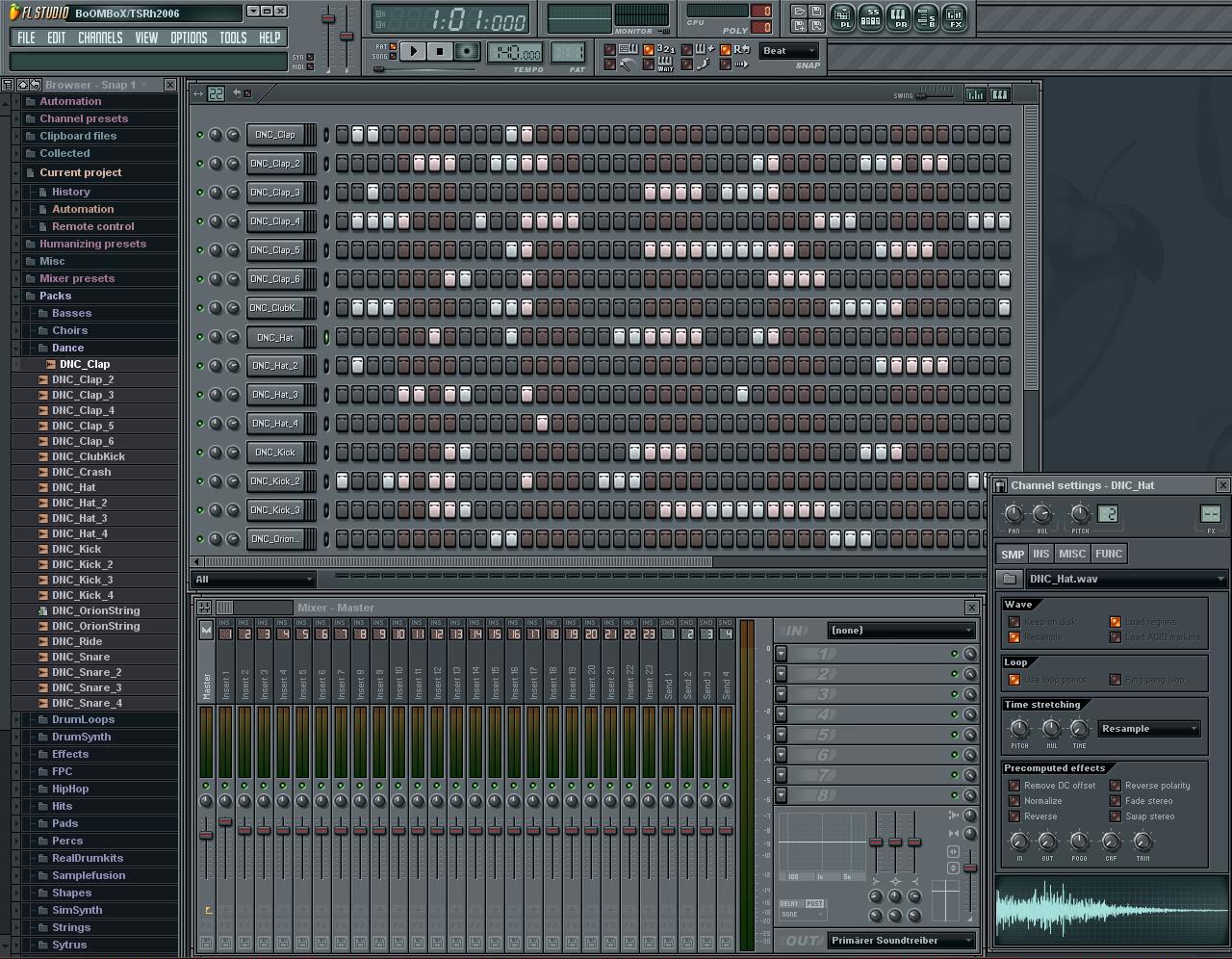Open the Playlist window (PL)
1232x959 pixels.
[843, 17]
